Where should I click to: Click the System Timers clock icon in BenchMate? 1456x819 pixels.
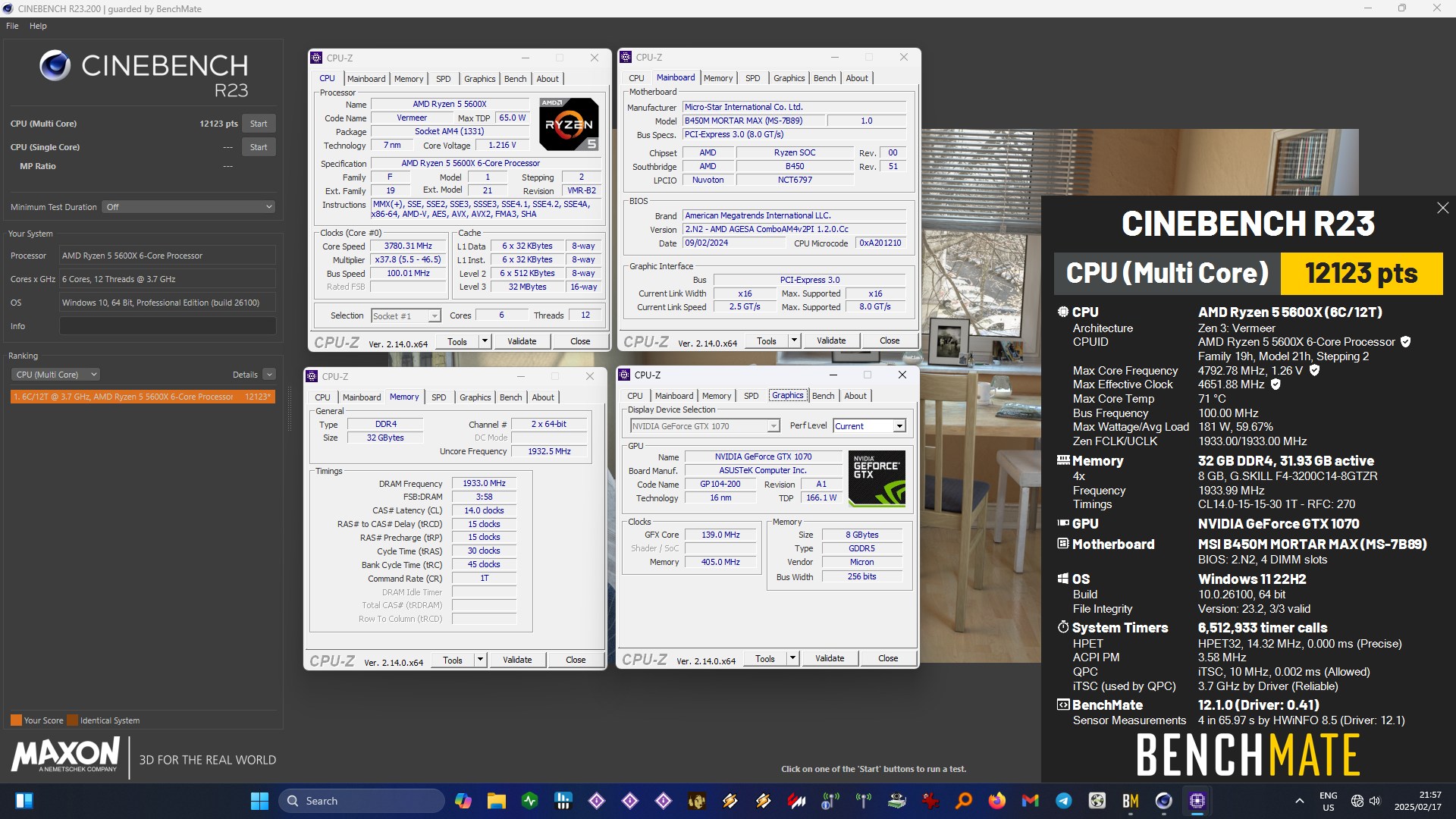pos(1063,627)
